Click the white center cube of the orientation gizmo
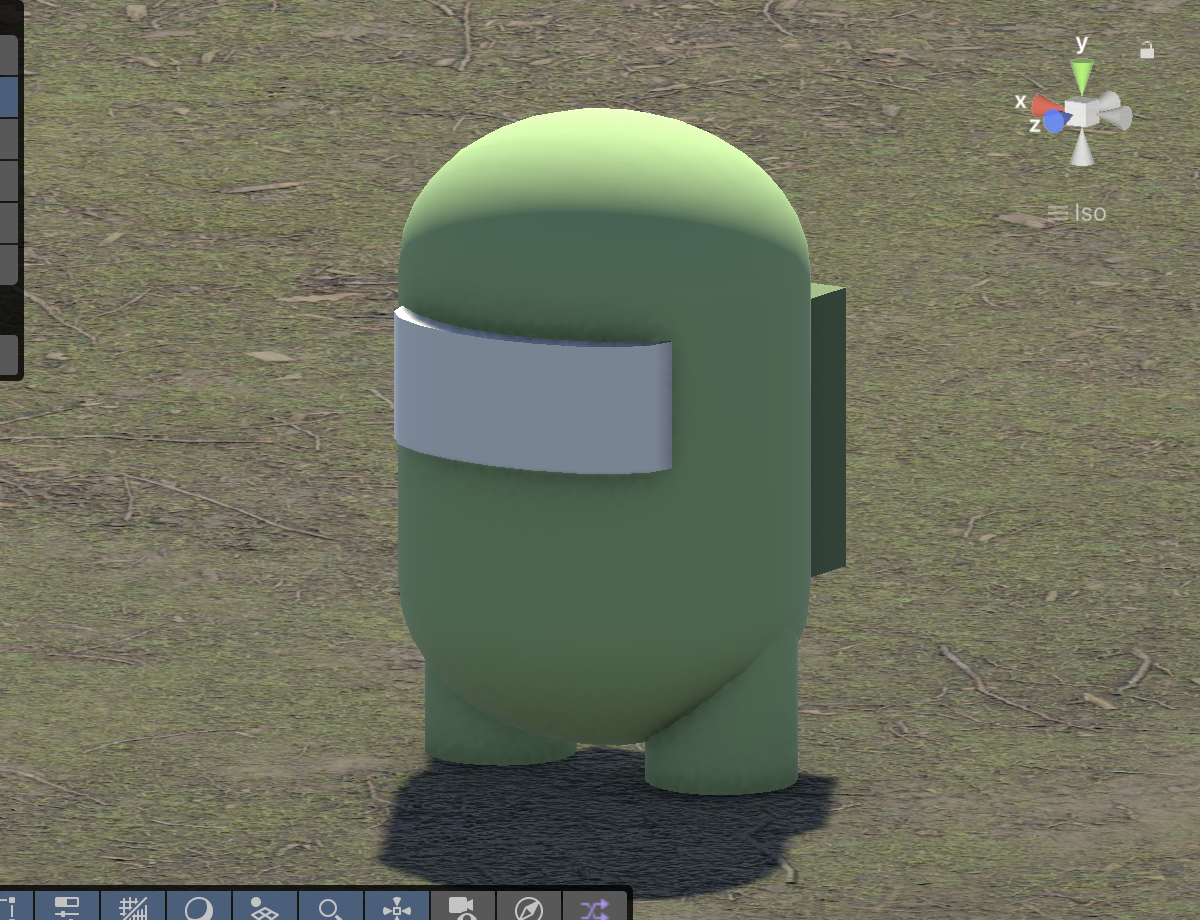 (1082, 111)
